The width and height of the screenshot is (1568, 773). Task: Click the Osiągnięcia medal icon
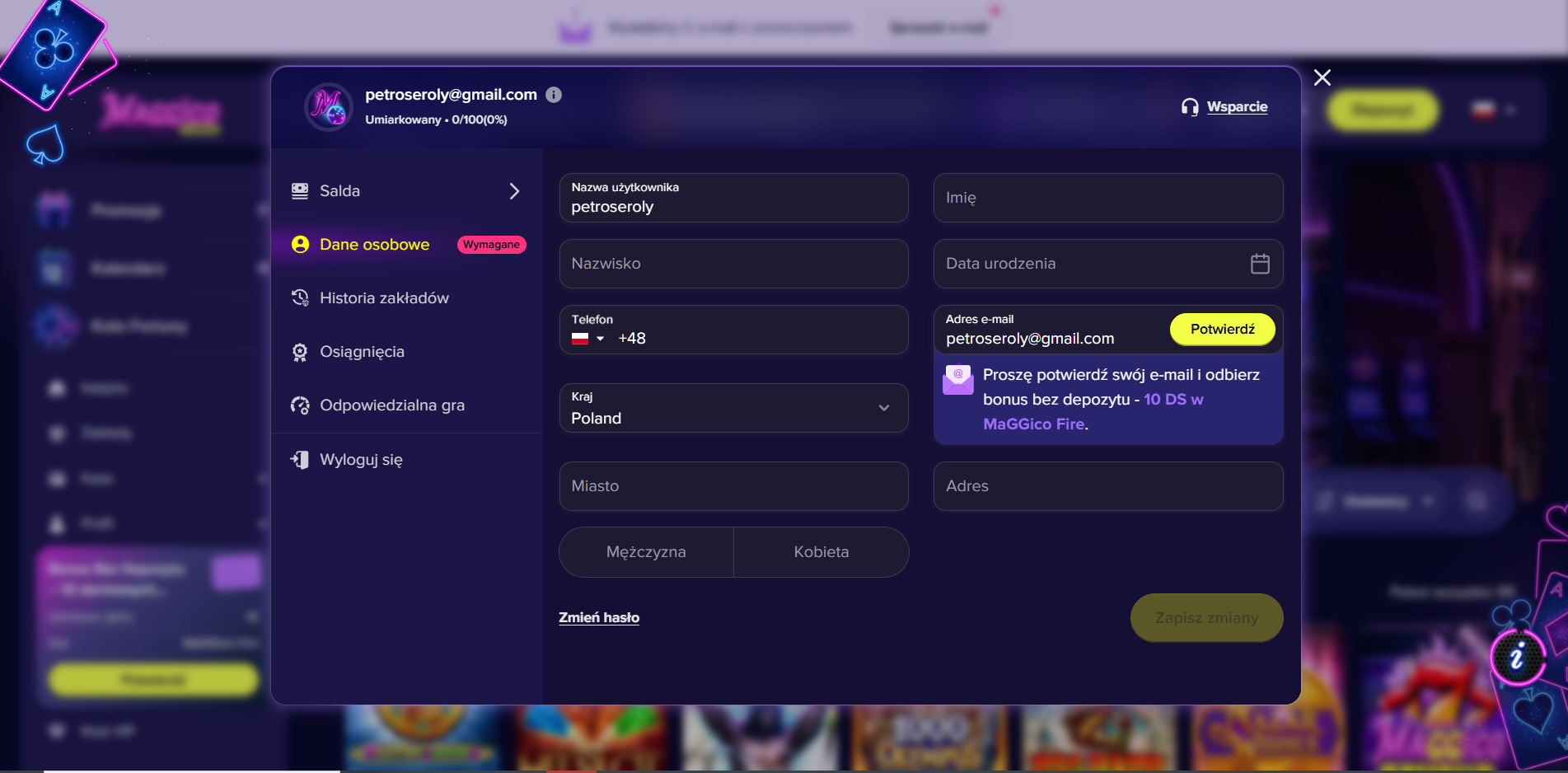coord(300,352)
